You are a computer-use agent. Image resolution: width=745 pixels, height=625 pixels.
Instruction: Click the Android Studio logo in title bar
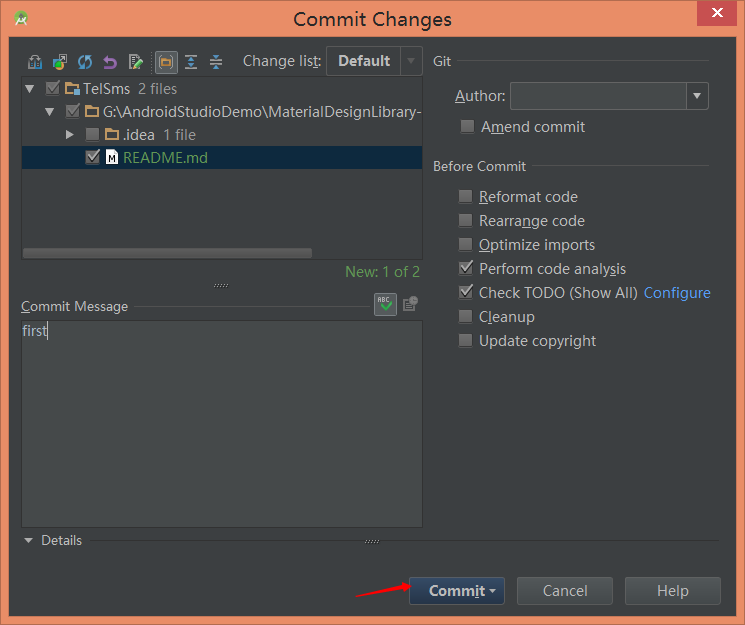21,19
